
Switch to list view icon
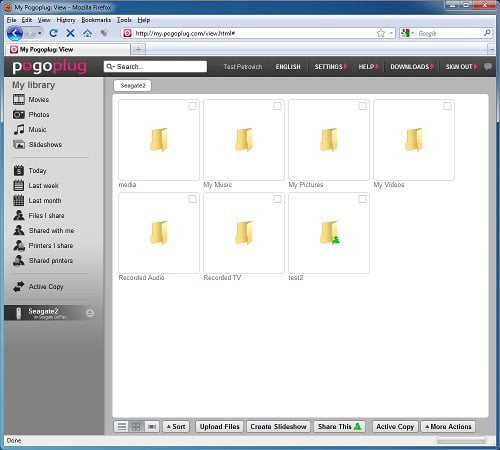click(122, 427)
